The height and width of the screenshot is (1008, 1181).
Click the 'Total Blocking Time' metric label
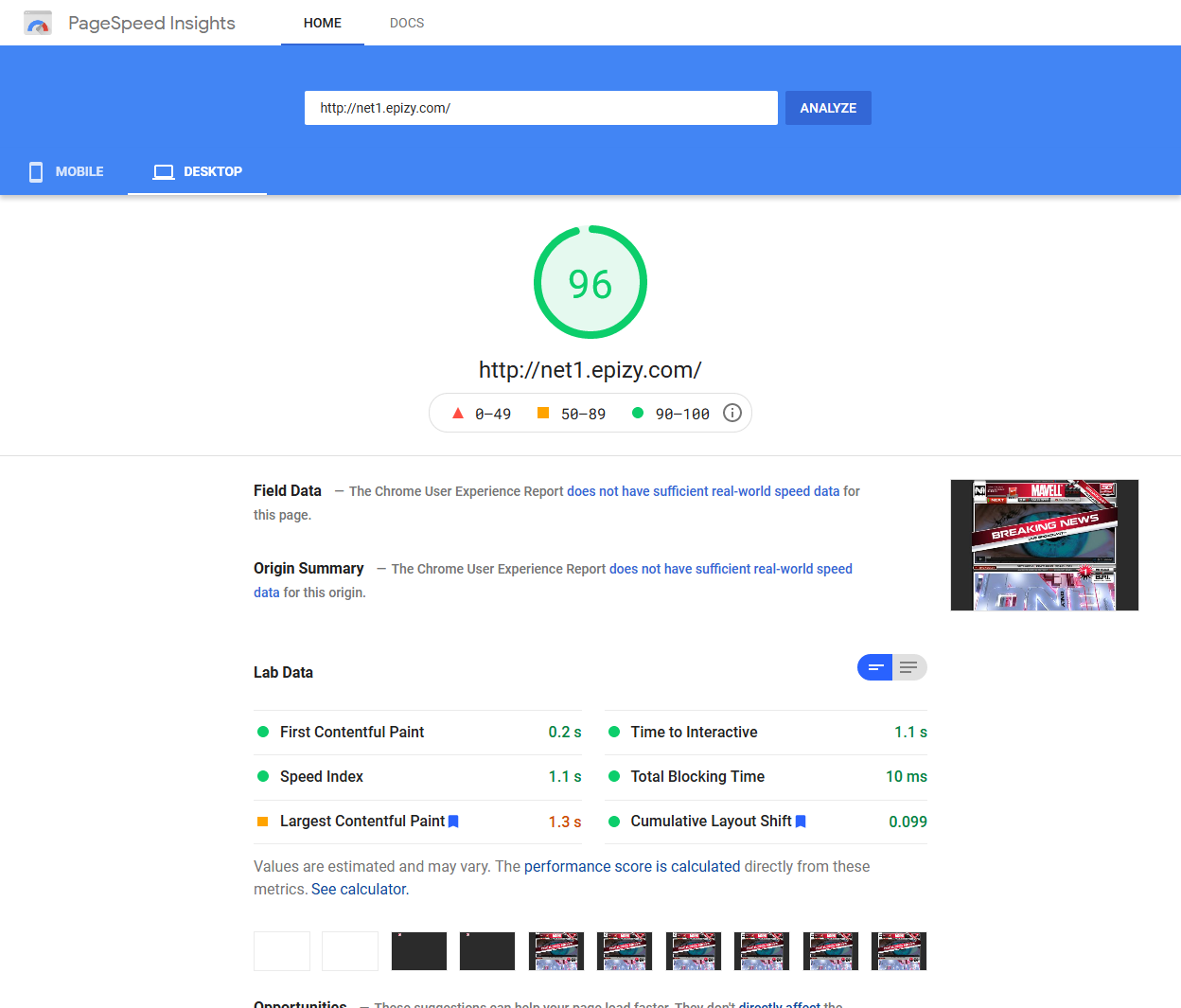tap(698, 776)
